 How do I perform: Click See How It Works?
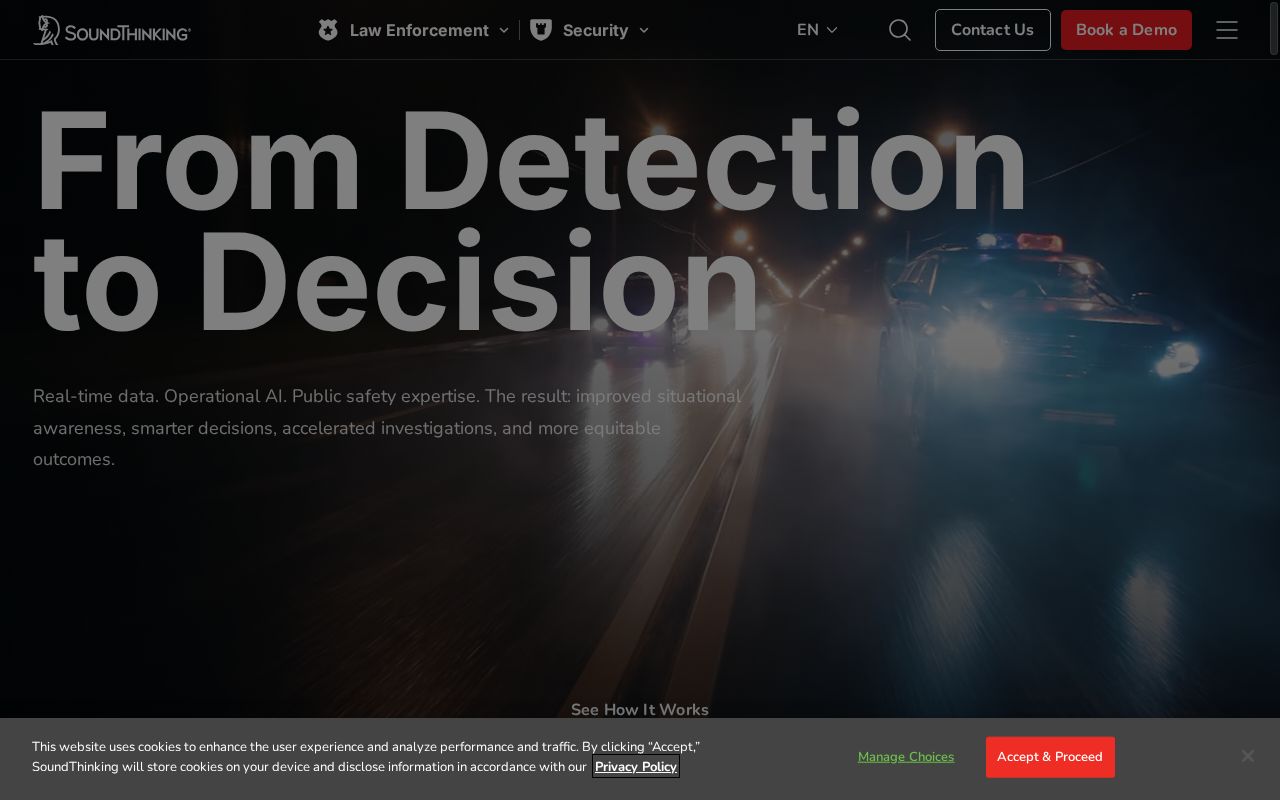pyautogui.click(x=640, y=709)
